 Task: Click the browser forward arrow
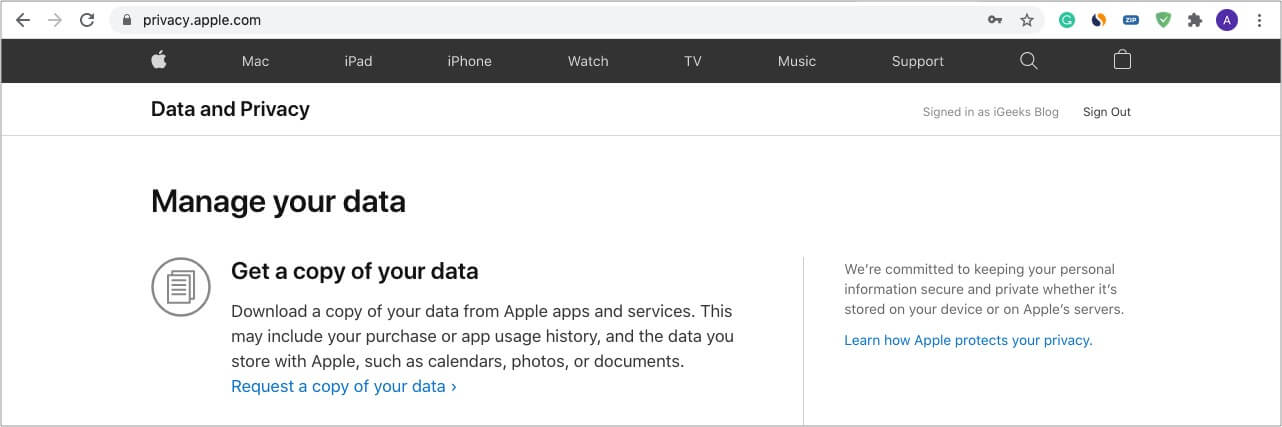(55, 20)
